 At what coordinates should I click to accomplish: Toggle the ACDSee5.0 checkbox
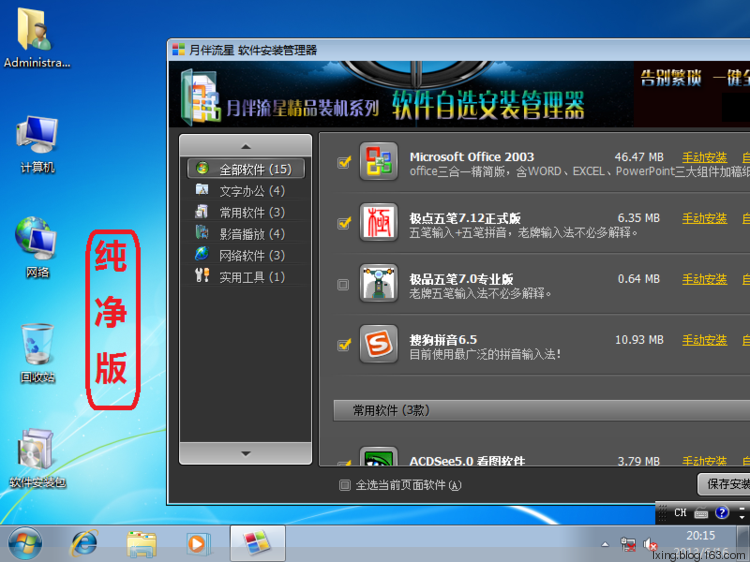pyautogui.click(x=344, y=463)
